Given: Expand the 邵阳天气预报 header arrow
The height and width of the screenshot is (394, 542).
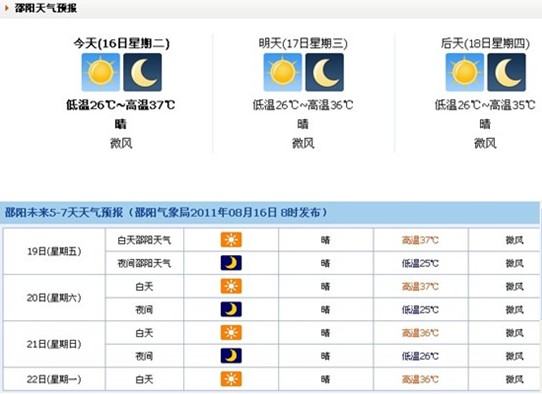Looking at the screenshot, I should 6,8.
